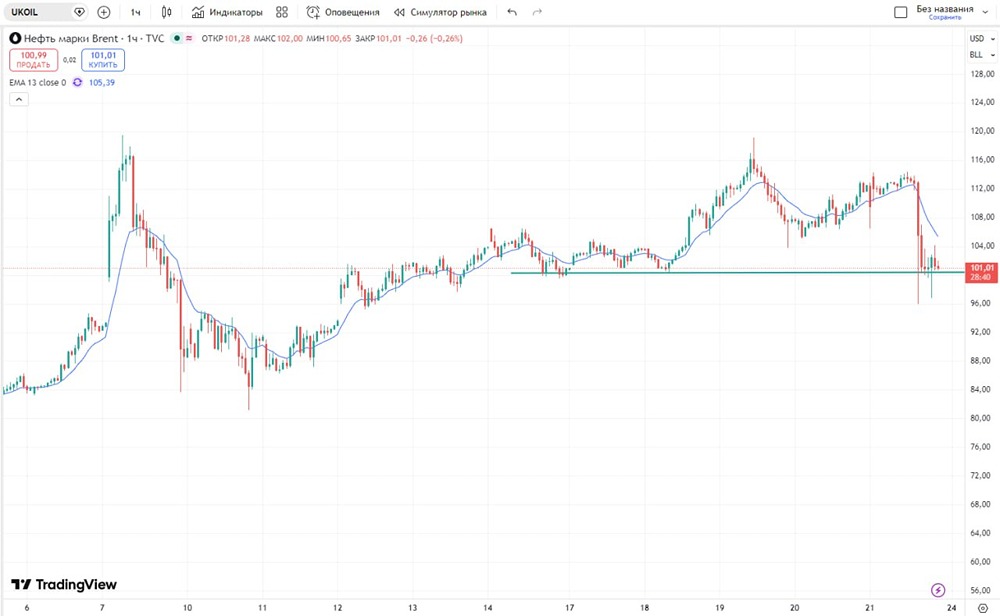Toggle the layout setup square box
The image size is (1000, 616).
pyautogui.click(x=899, y=12)
